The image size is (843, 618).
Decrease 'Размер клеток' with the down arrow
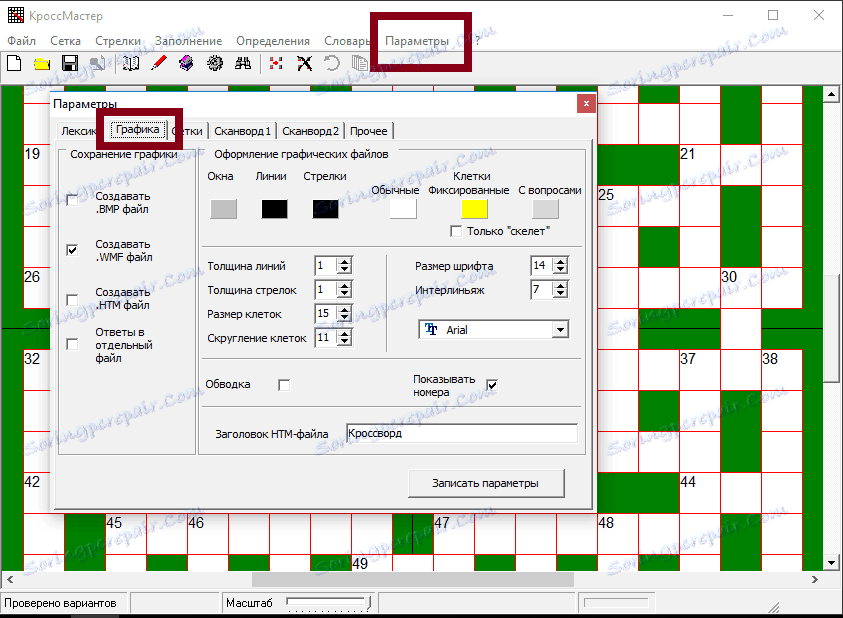pos(345,317)
